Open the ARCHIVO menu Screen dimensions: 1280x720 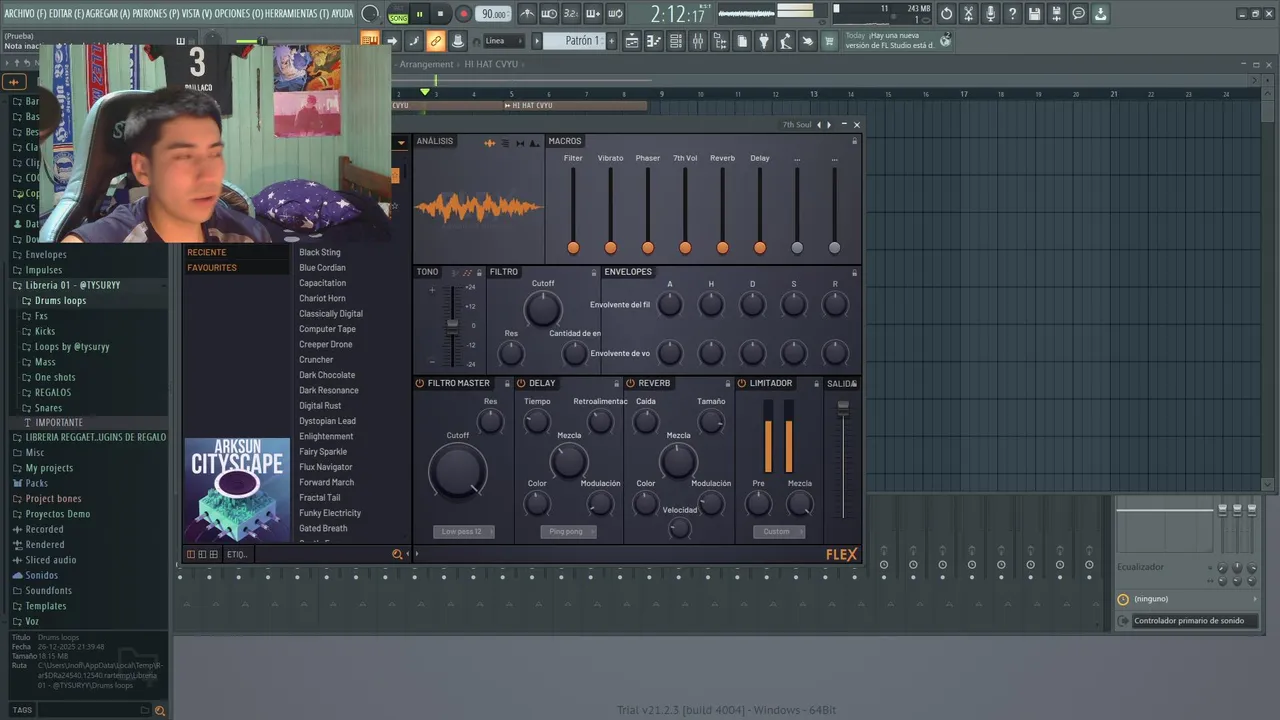24,14
